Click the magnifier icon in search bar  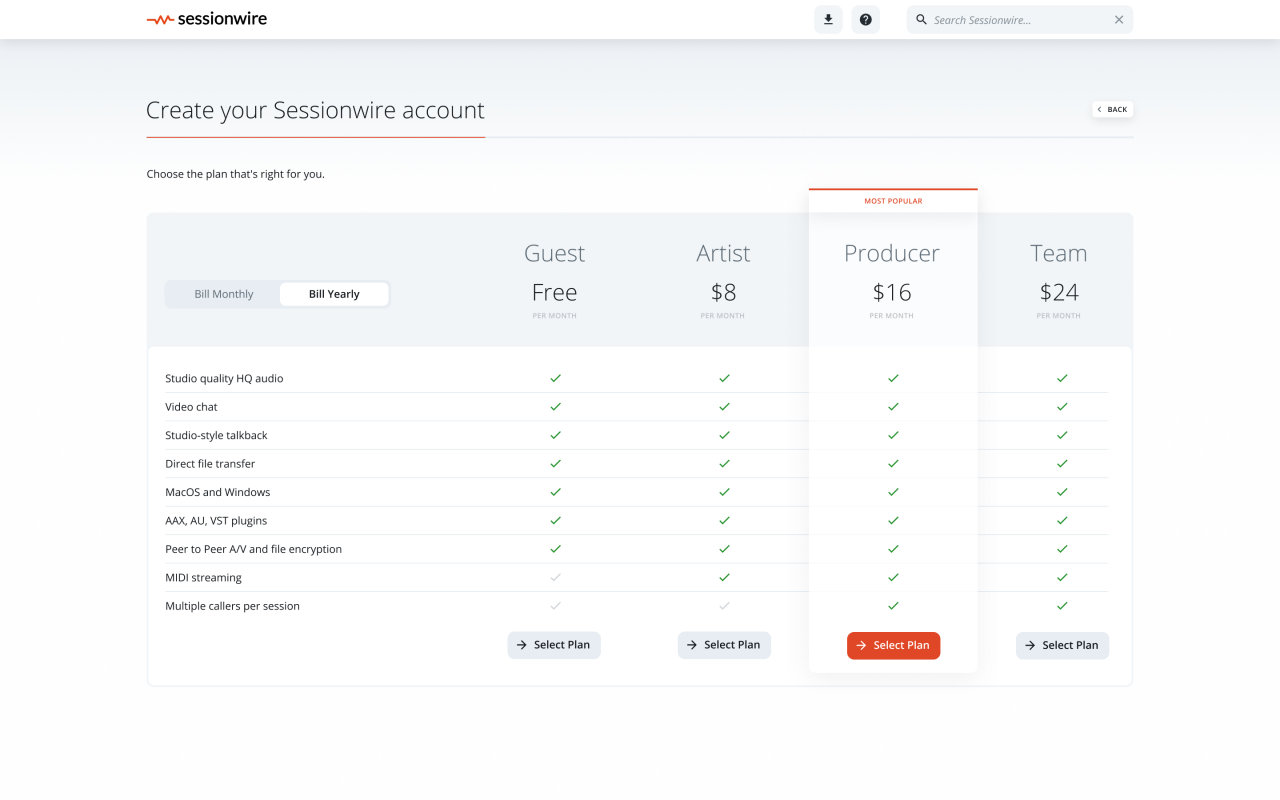[922, 20]
